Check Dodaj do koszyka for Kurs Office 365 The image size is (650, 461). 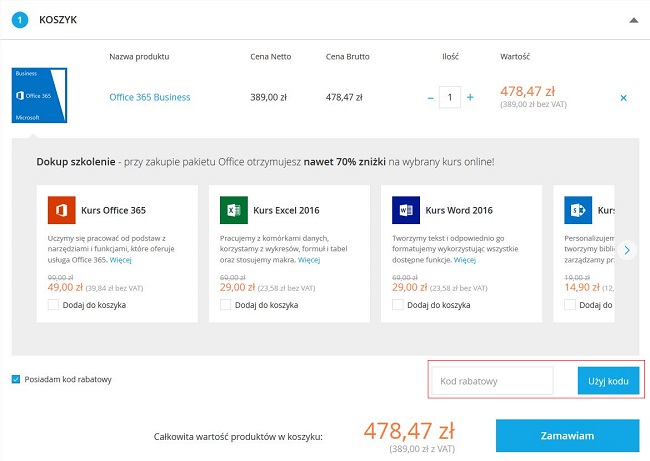(53, 304)
